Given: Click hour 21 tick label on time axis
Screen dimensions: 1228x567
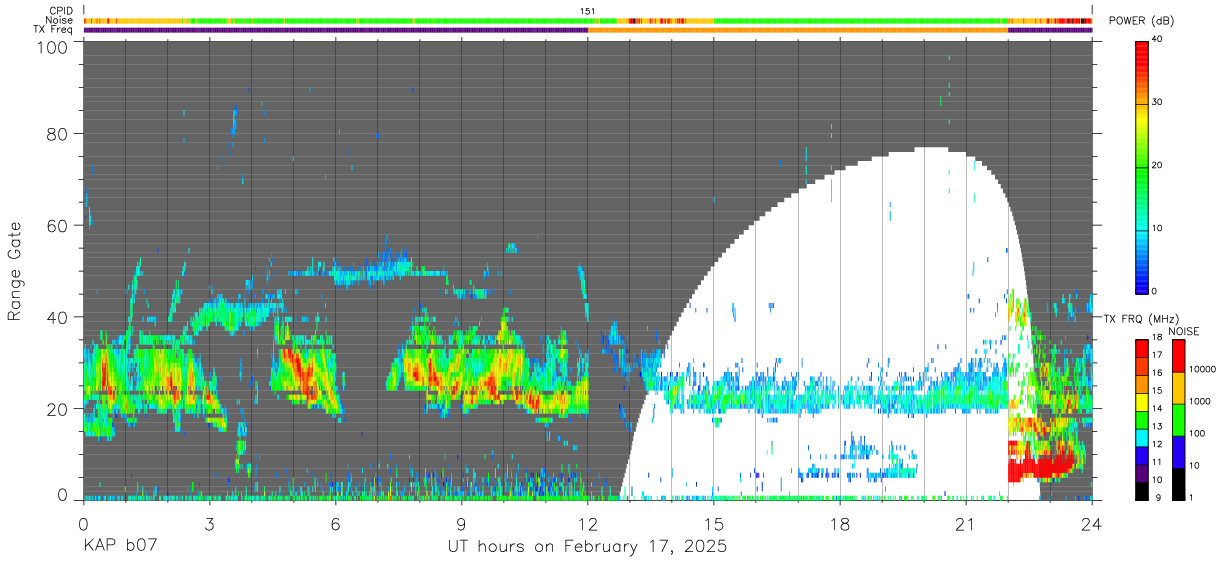Looking at the screenshot, I should pos(966,523).
